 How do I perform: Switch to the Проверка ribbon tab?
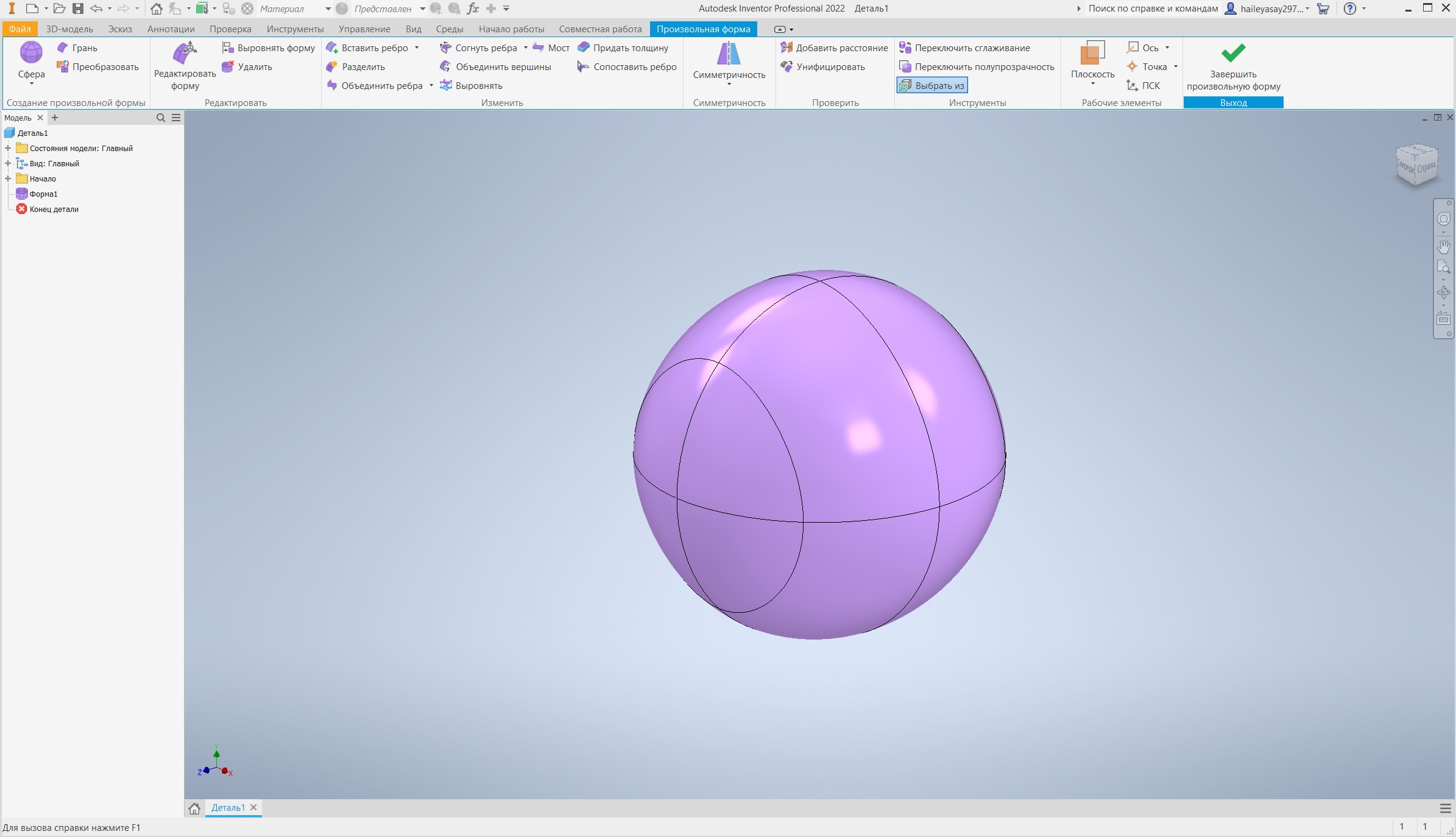point(230,29)
